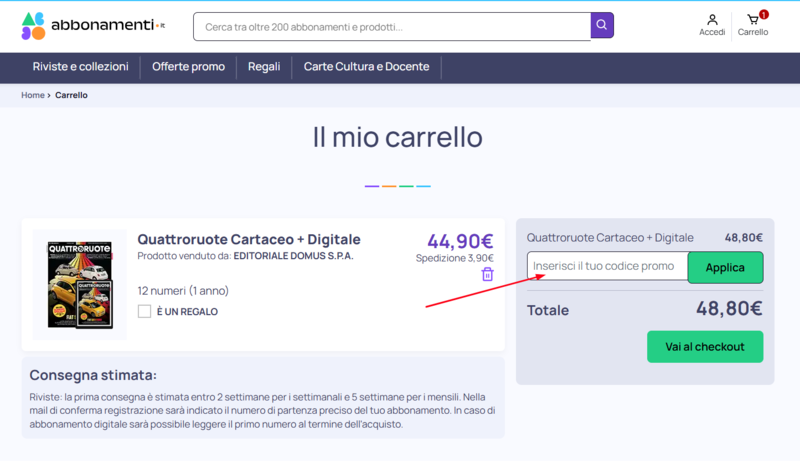
Task: Click the 44,90€ price text
Action: coord(460,241)
